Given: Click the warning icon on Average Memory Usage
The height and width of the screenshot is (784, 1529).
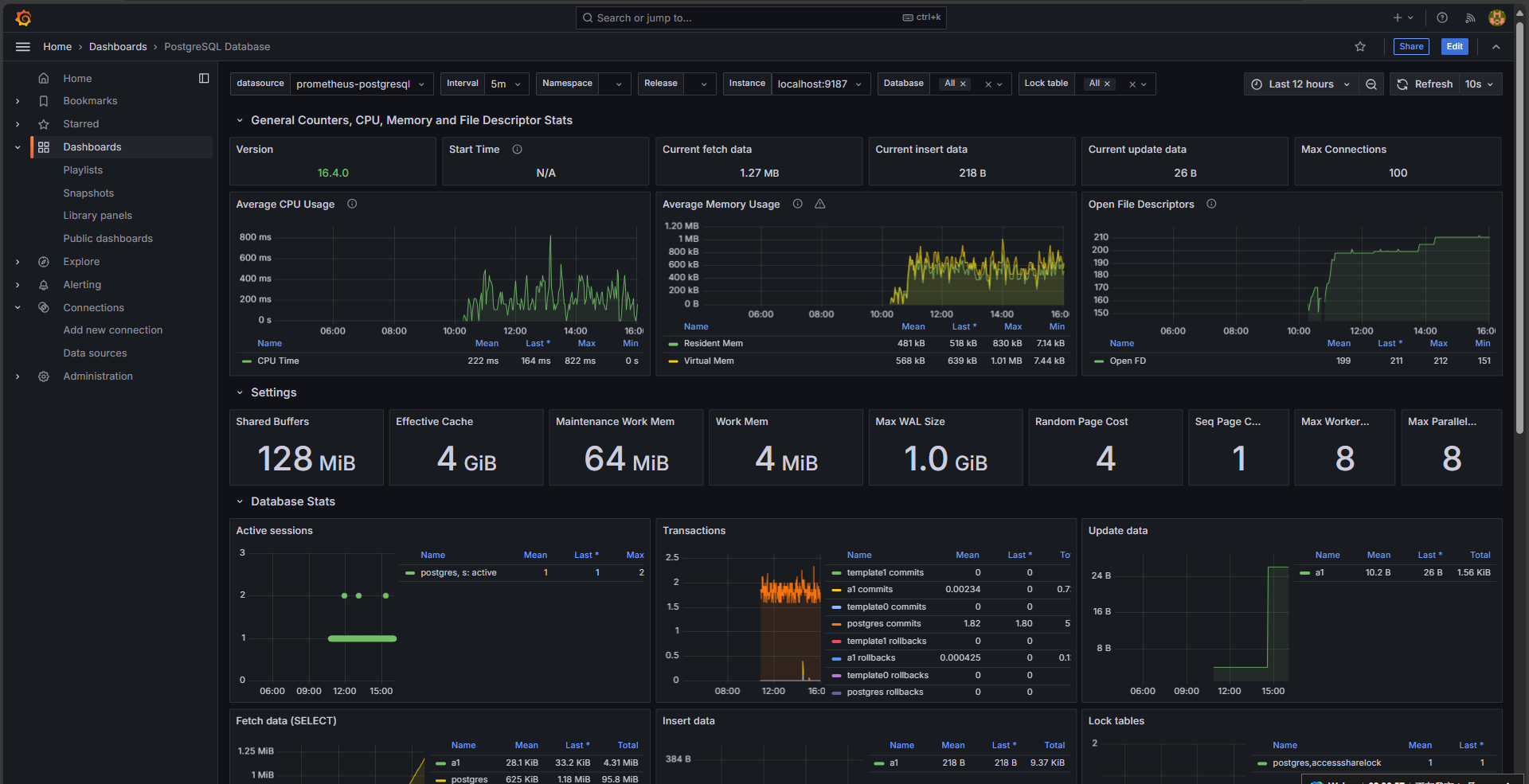Looking at the screenshot, I should [x=819, y=205].
